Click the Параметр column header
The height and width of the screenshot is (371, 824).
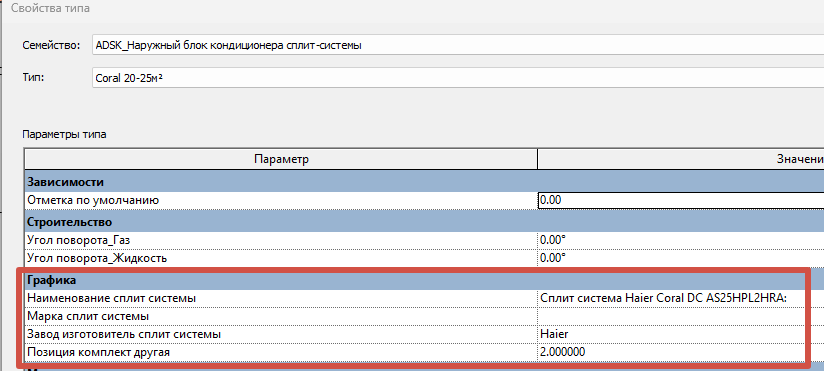[281, 159]
